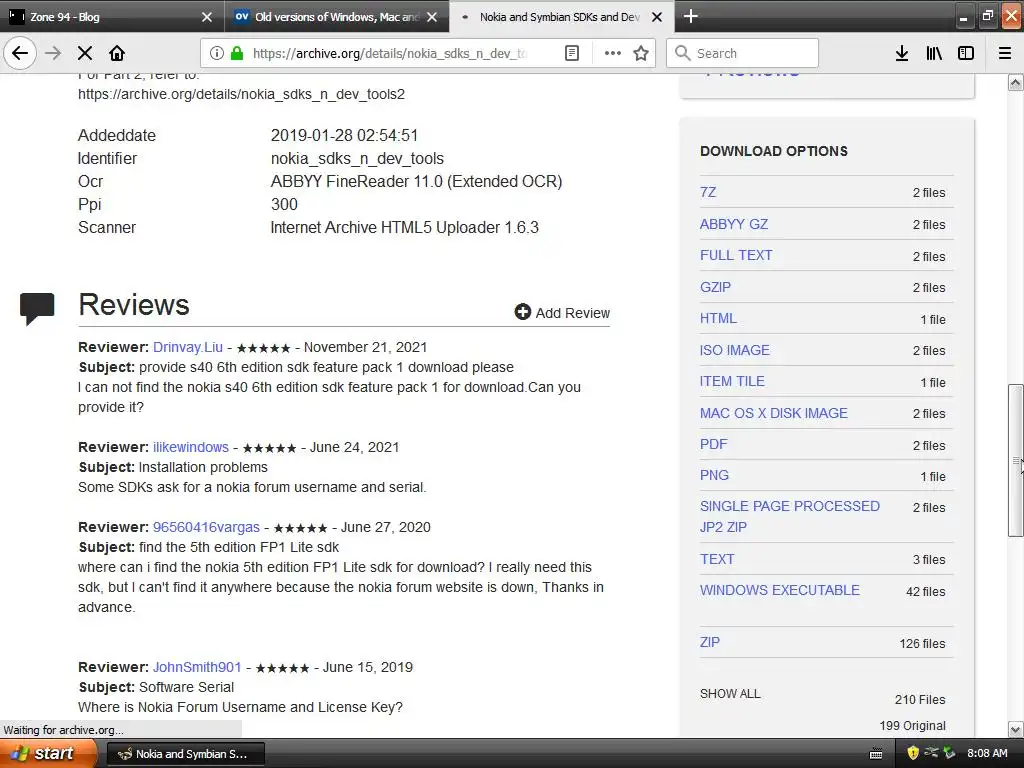Viewport: 1024px width, 768px height.
Task: Expand the ISO IMAGE download option
Action: [x=735, y=350]
